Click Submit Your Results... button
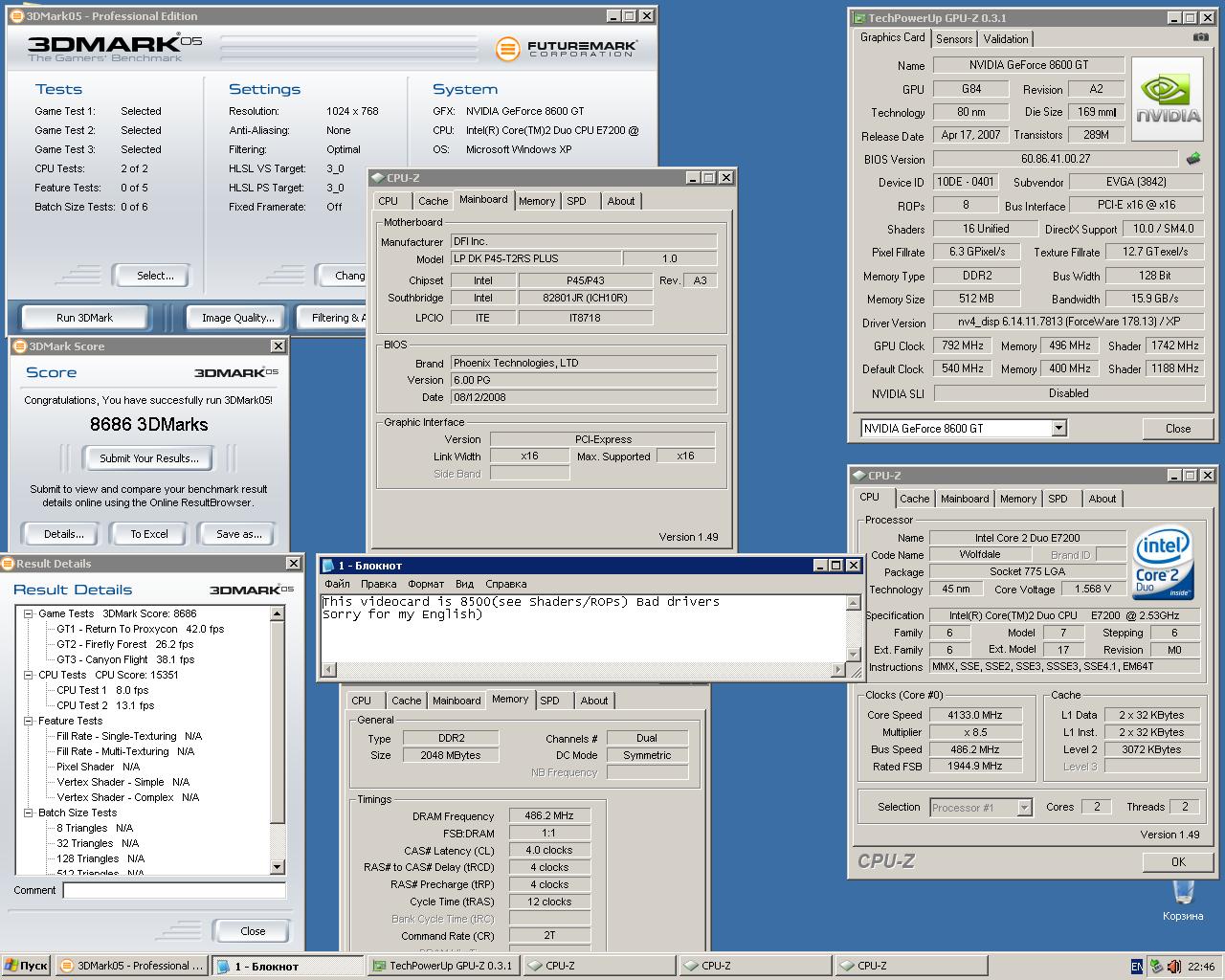1225x980 pixels. [x=149, y=458]
